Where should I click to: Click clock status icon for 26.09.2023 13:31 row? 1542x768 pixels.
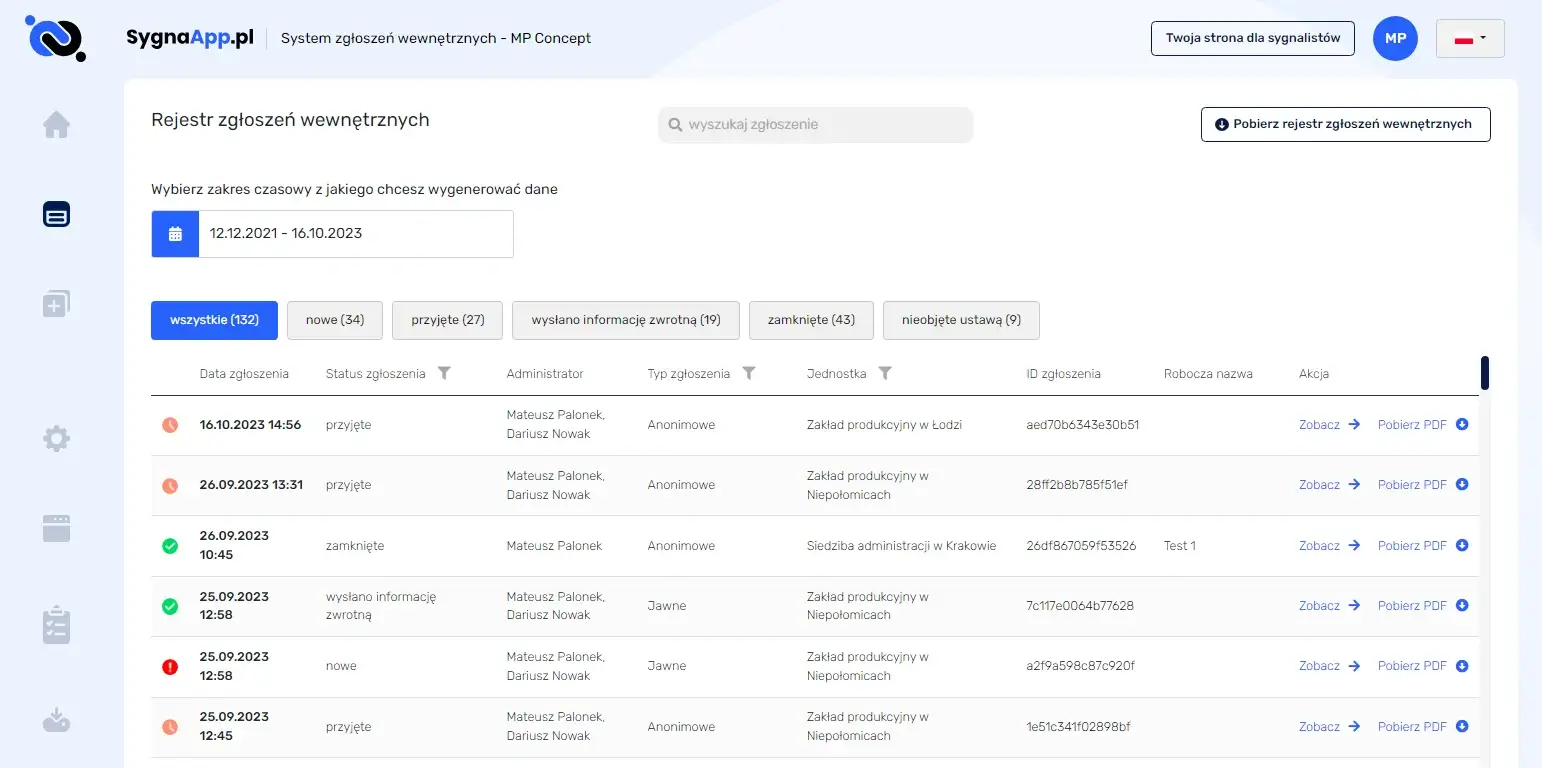coord(170,485)
